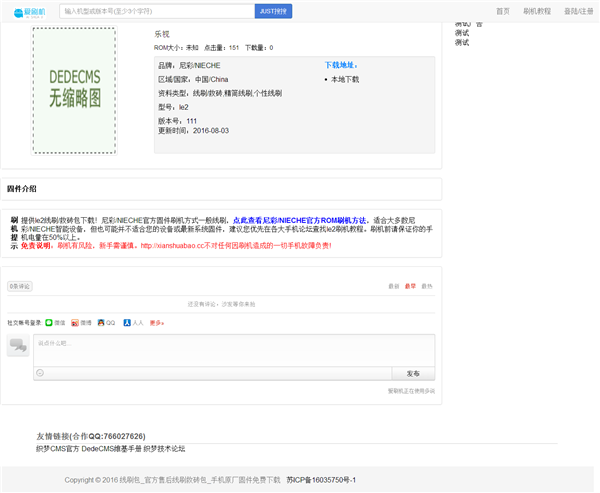600x493 pixels.
Task: Click the 本地下载 download link
Action: click(345, 79)
